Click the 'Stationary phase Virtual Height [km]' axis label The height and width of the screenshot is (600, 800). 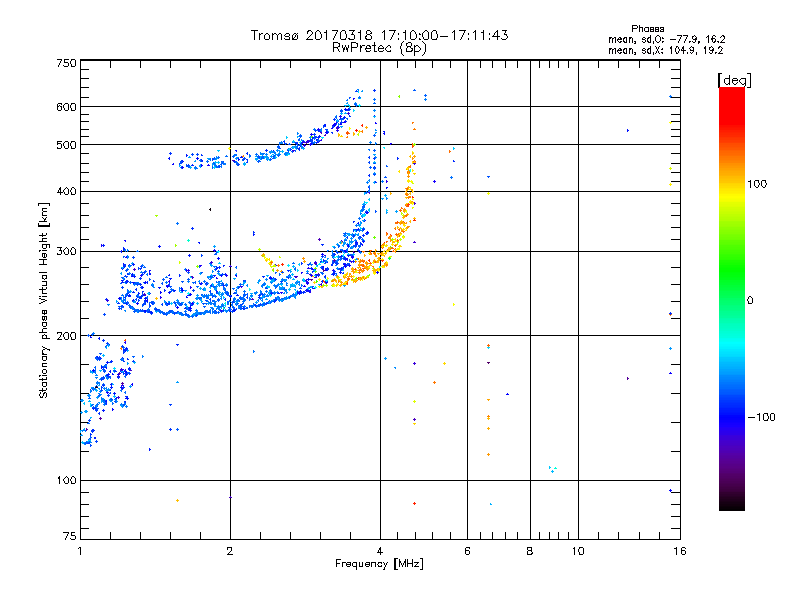(43, 301)
